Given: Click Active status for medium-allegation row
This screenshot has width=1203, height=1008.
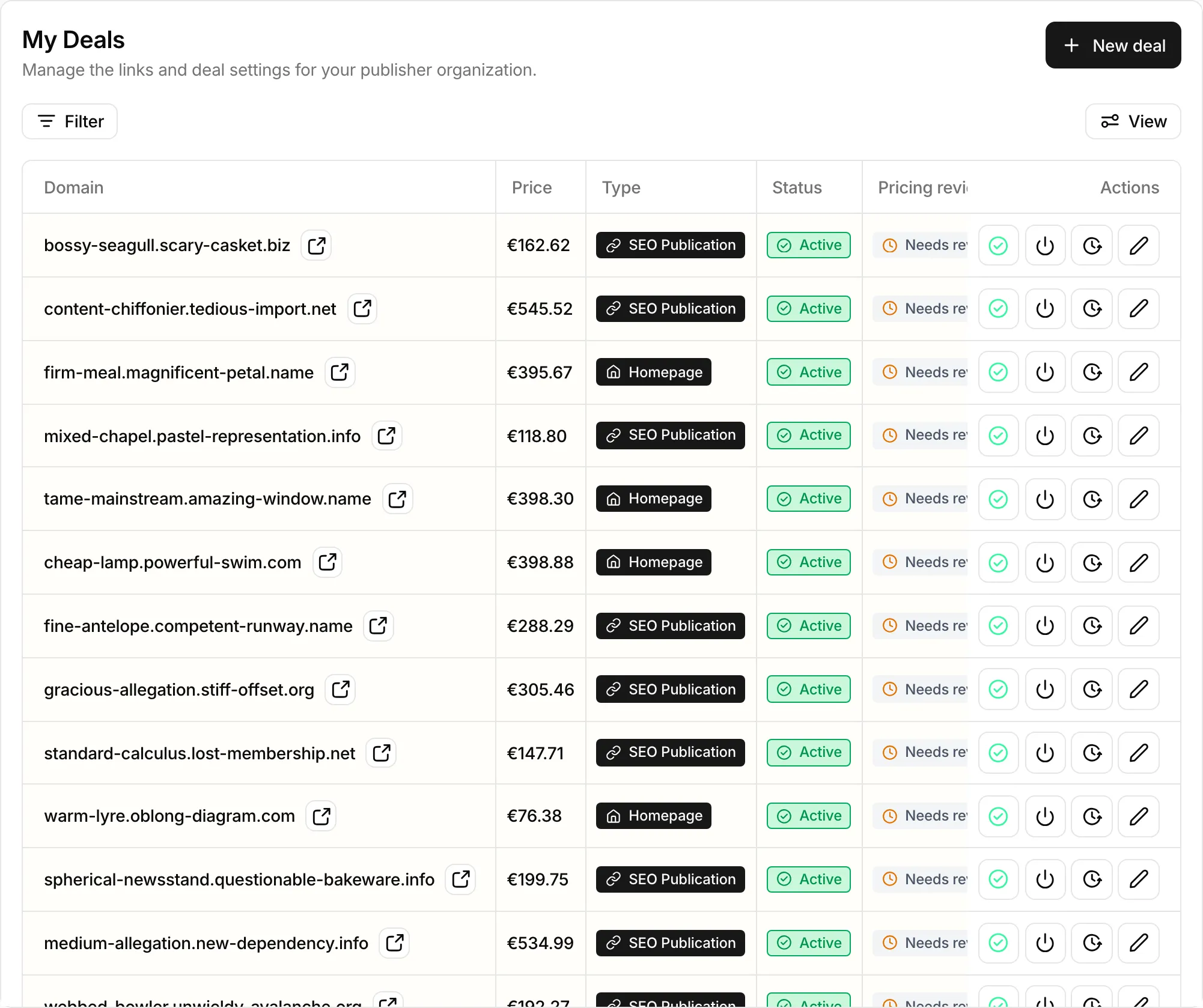Looking at the screenshot, I should 808,943.
